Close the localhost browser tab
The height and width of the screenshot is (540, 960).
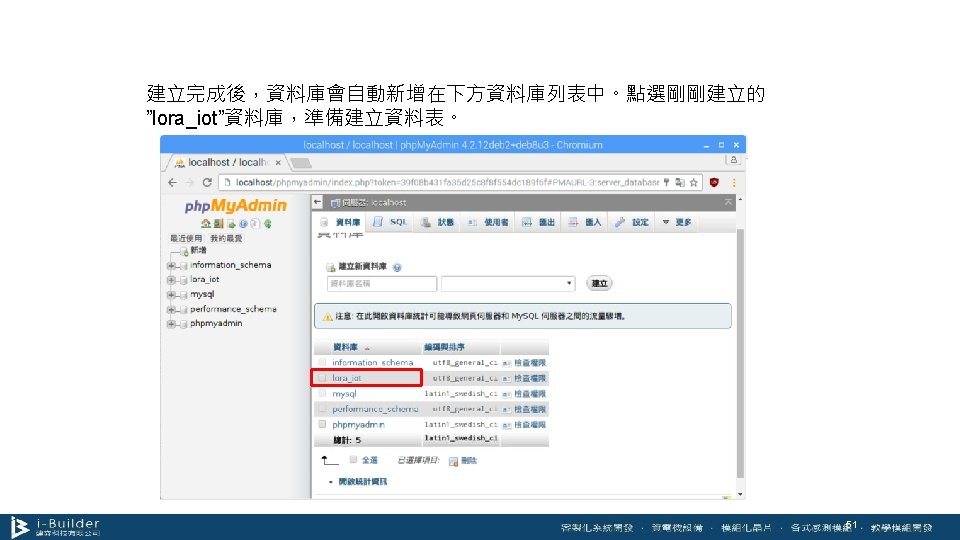click(278, 163)
